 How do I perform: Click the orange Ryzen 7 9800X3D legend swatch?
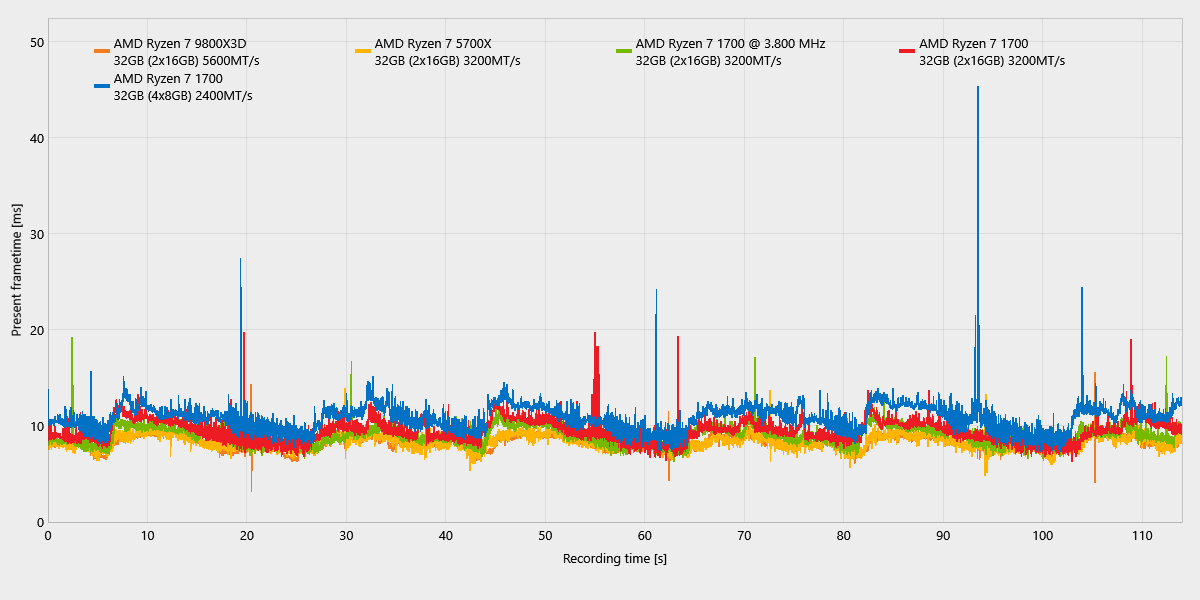102,51
